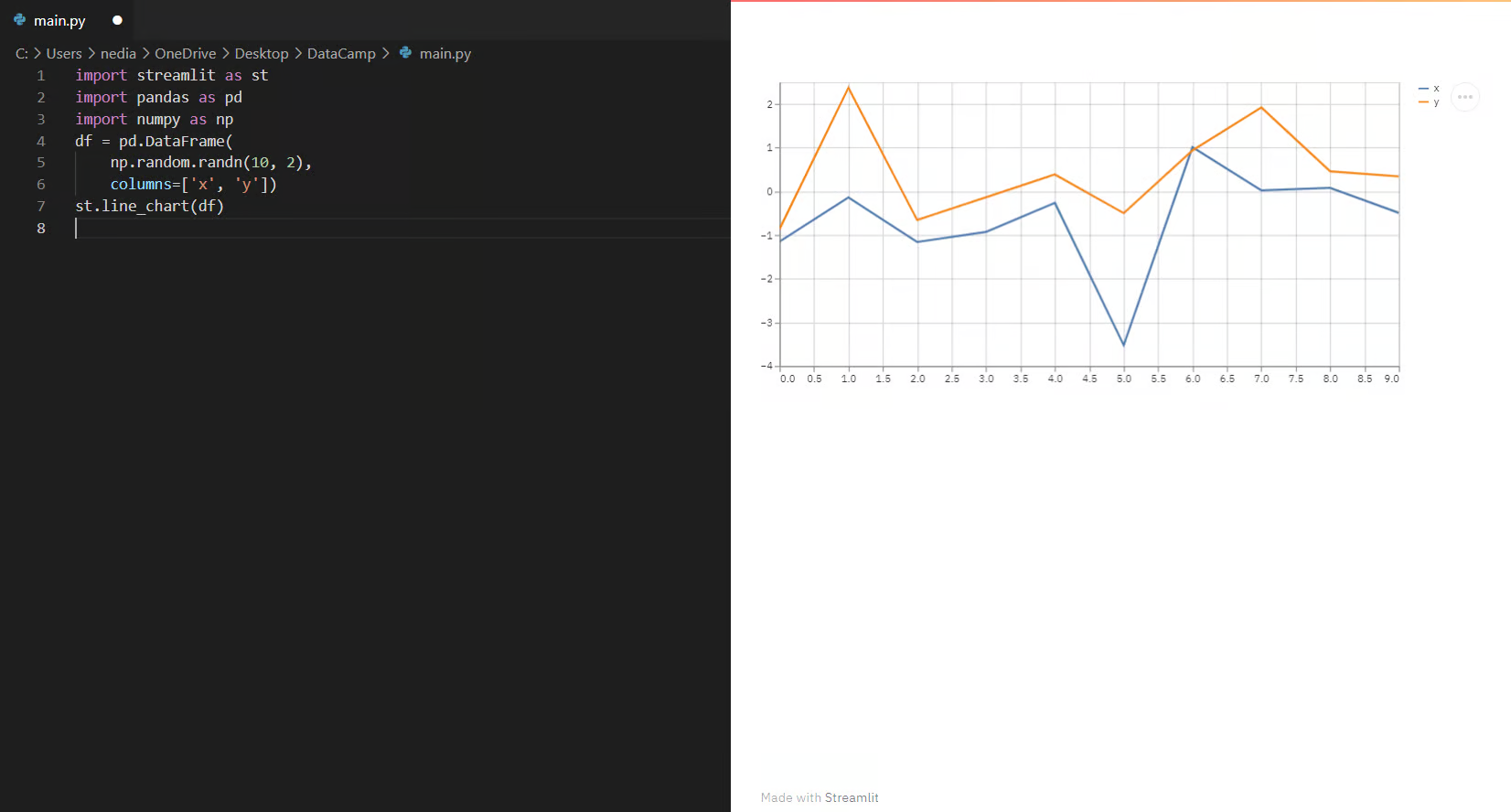The width and height of the screenshot is (1511, 812).
Task: Select the main.py editor tab
Action: [67, 20]
